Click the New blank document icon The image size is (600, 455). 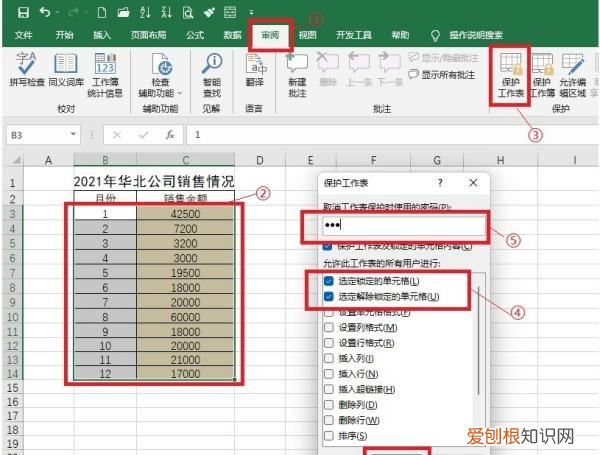pyautogui.click(x=102, y=13)
